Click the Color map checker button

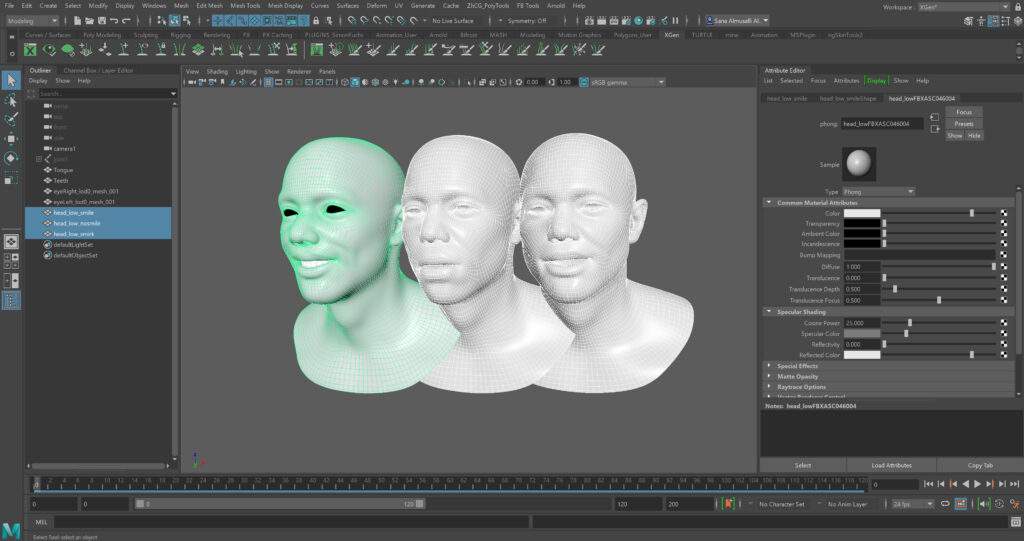pyautogui.click(x=1004, y=213)
